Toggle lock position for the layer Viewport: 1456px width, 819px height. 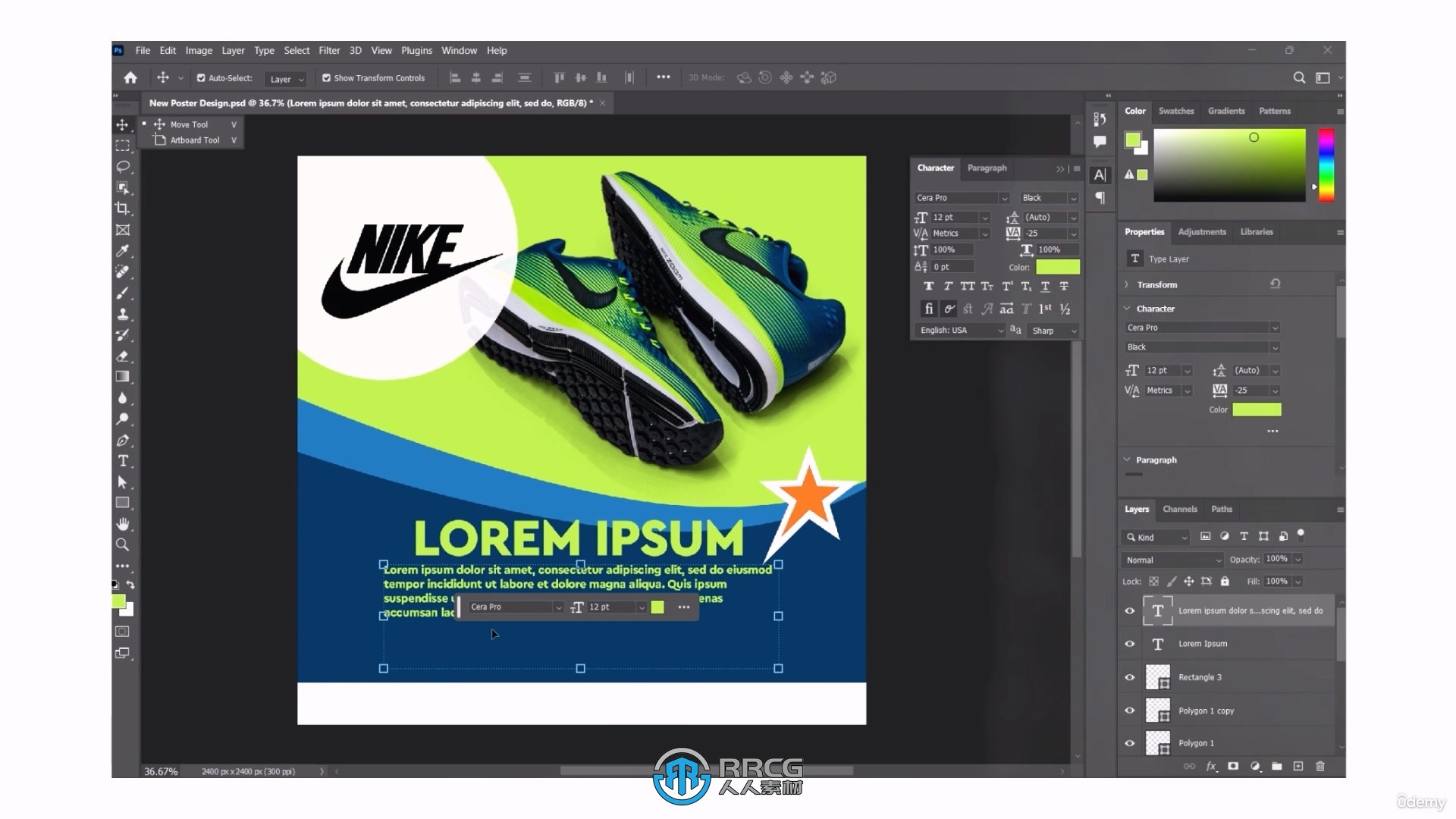click(x=1188, y=582)
